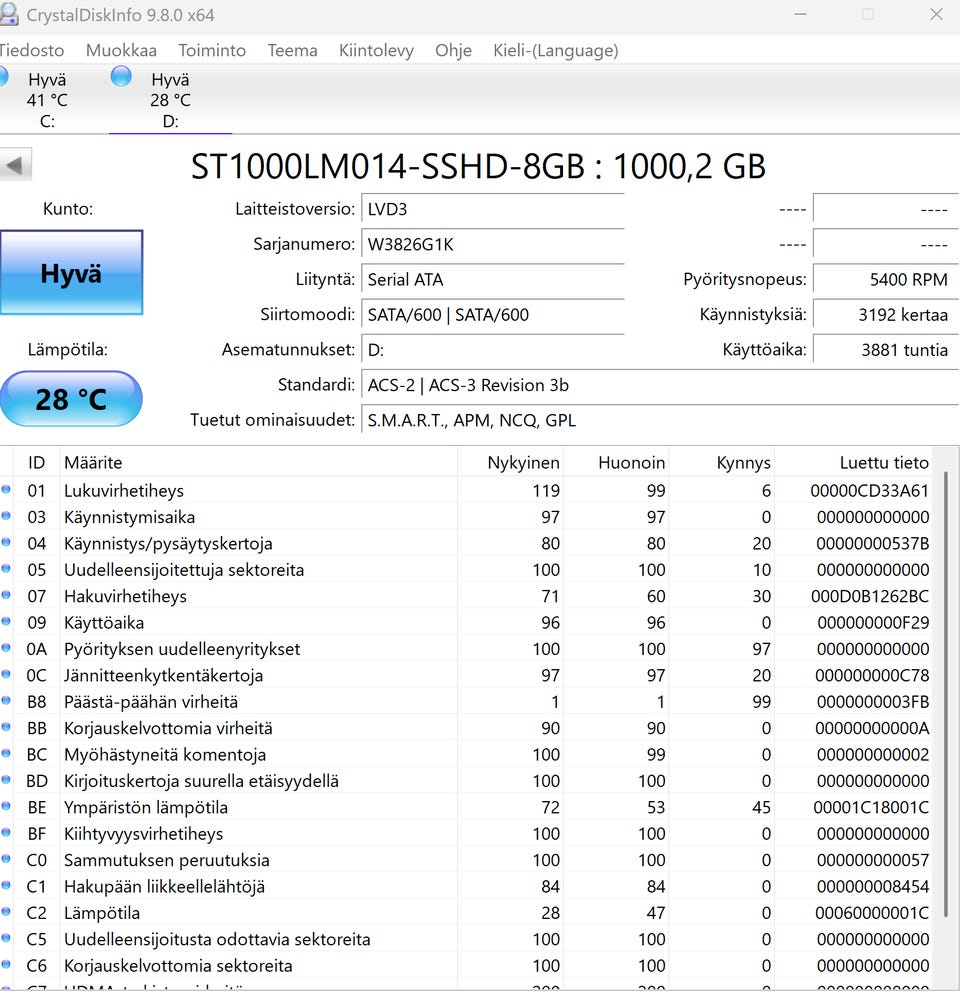
Task: Click the status orb for Päästä-päähän virheitä
Action: [x=6, y=701]
